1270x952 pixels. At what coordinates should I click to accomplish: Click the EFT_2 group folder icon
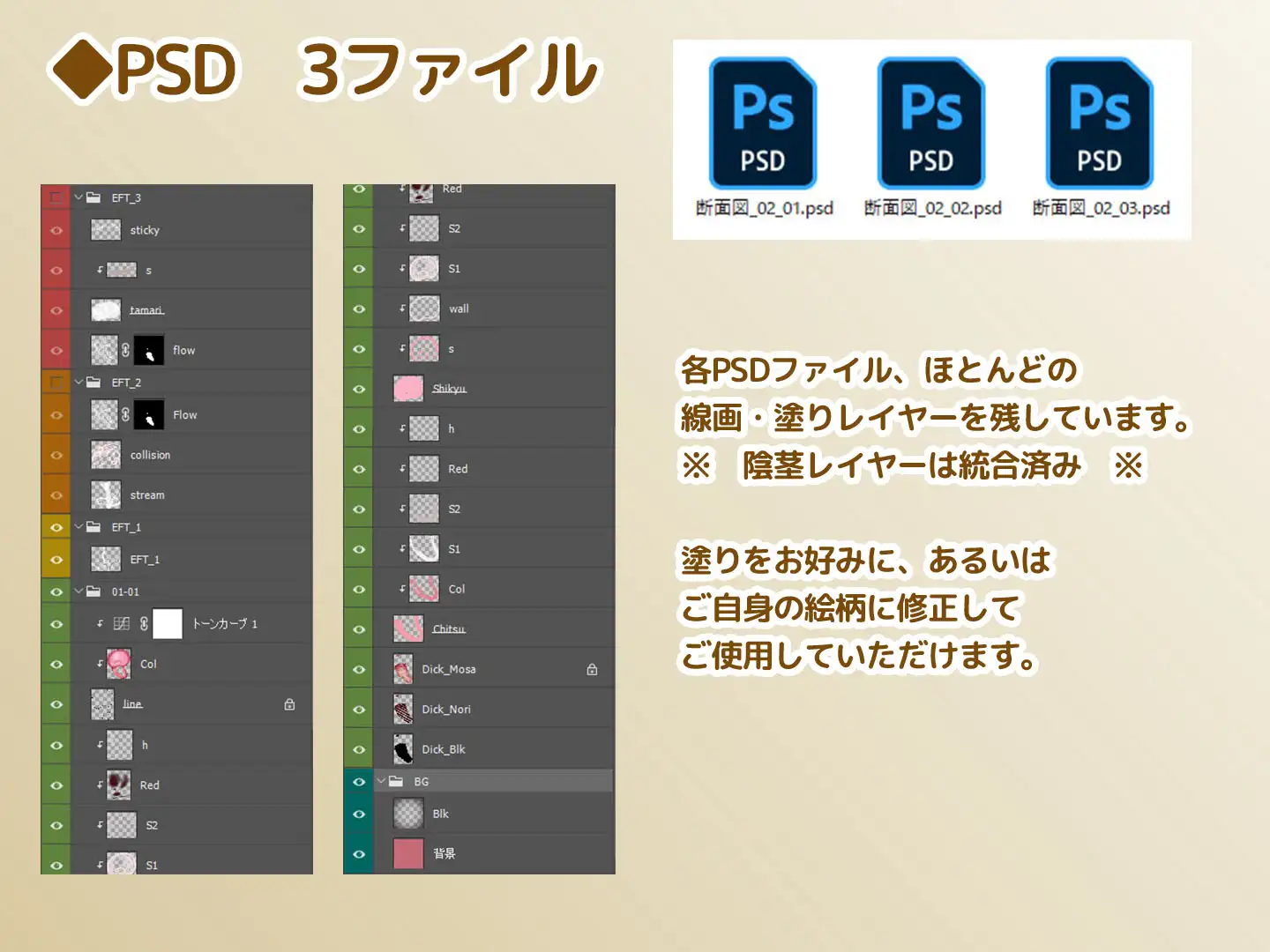point(93,382)
